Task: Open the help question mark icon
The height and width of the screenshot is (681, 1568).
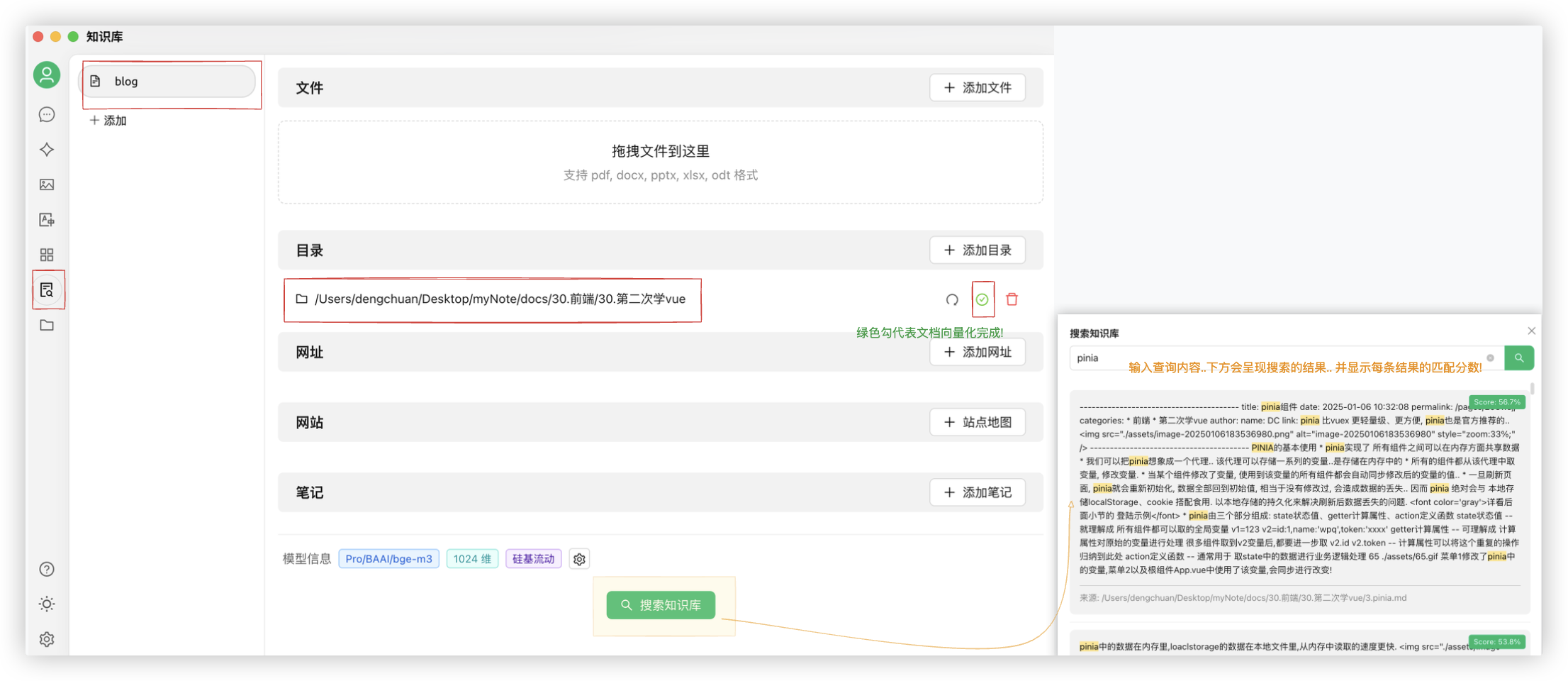Action: click(47, 569)
